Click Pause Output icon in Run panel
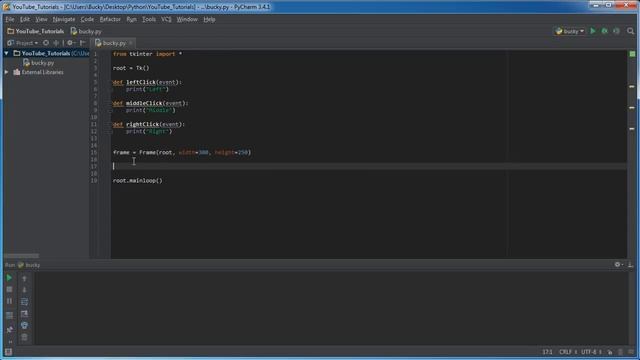This screenshot has height=360, width=640. click(9, 301)
